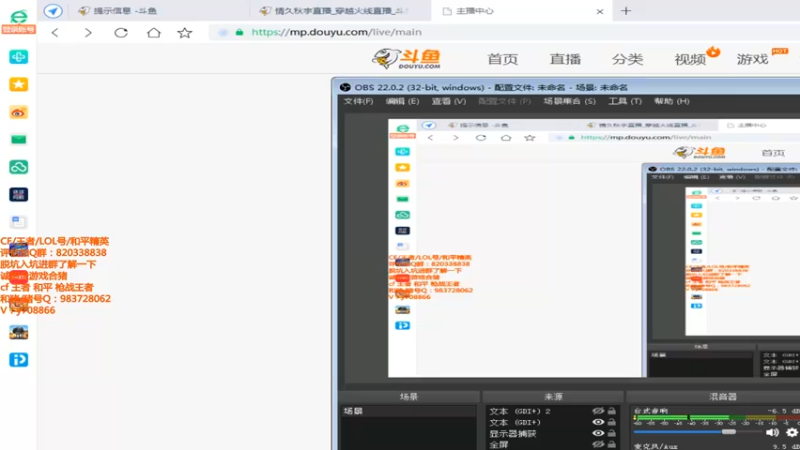800x450 pixels.
Task: Open the PUBG game sidebar icon
Action: coord(18,332)
